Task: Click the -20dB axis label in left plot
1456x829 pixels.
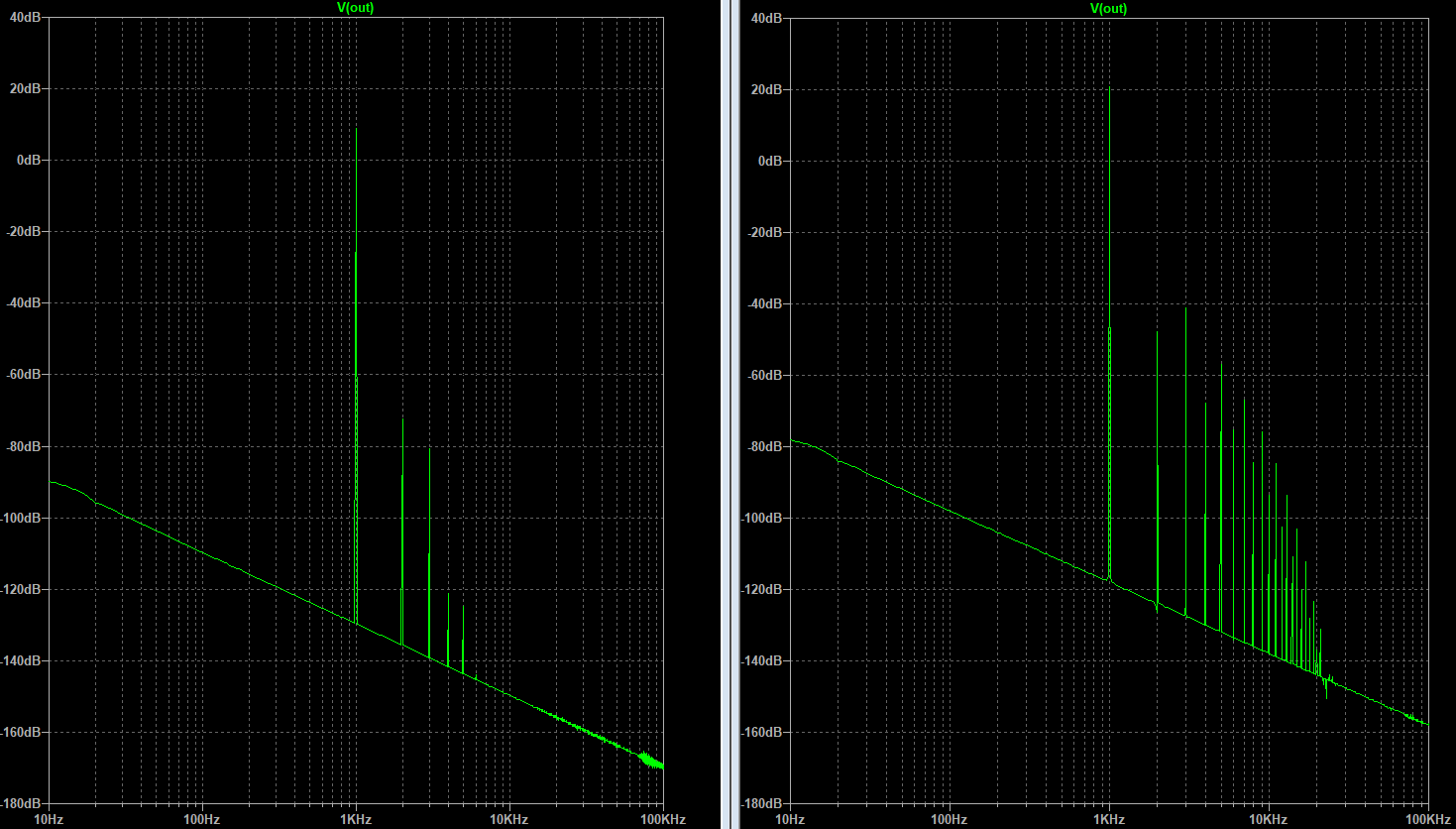Action: [23, 231]
